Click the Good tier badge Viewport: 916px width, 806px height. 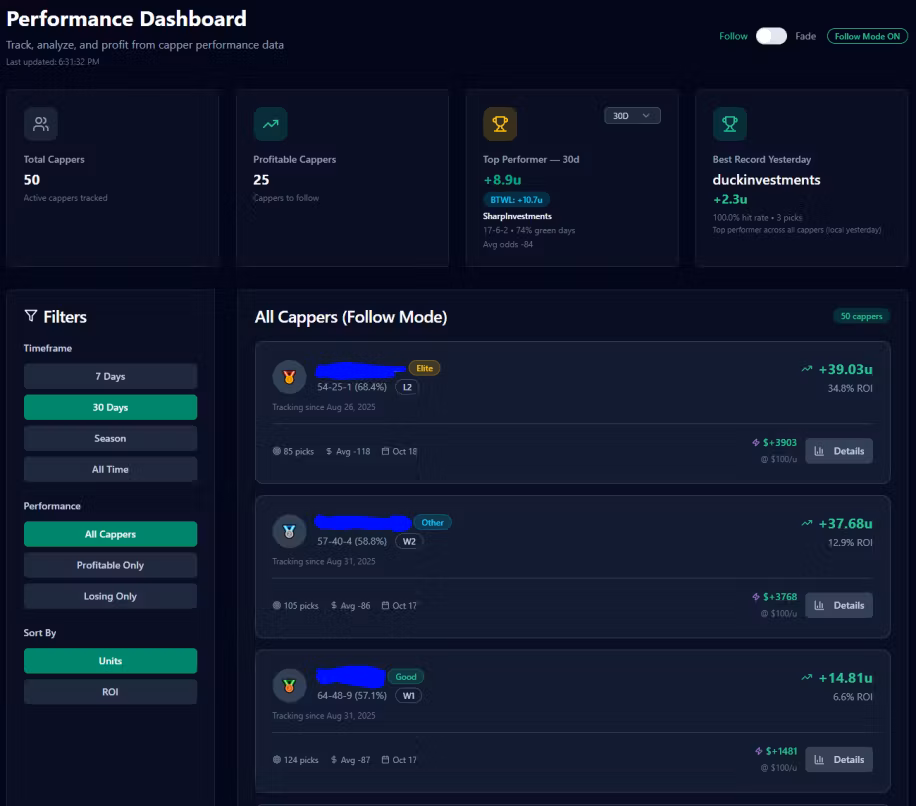[405, 676]
